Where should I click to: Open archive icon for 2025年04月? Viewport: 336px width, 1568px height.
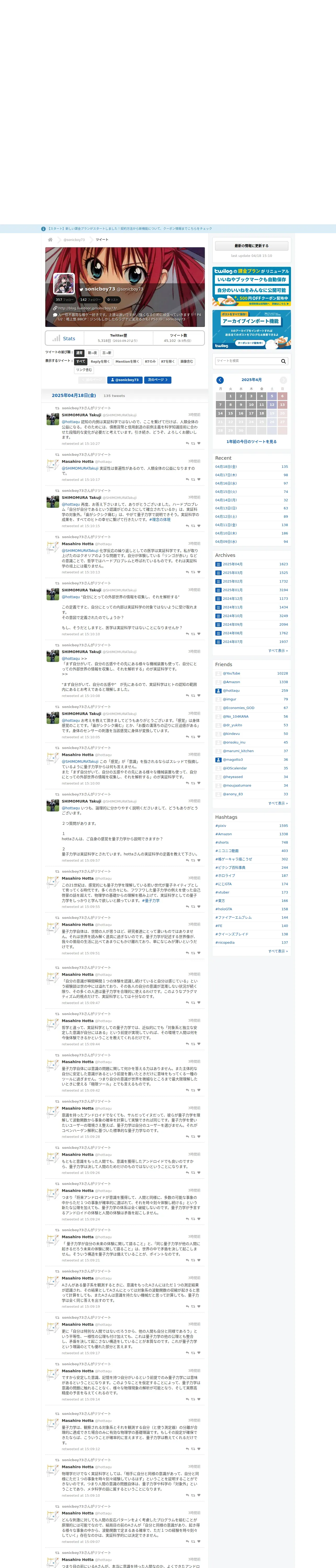[x=218, y=564]
